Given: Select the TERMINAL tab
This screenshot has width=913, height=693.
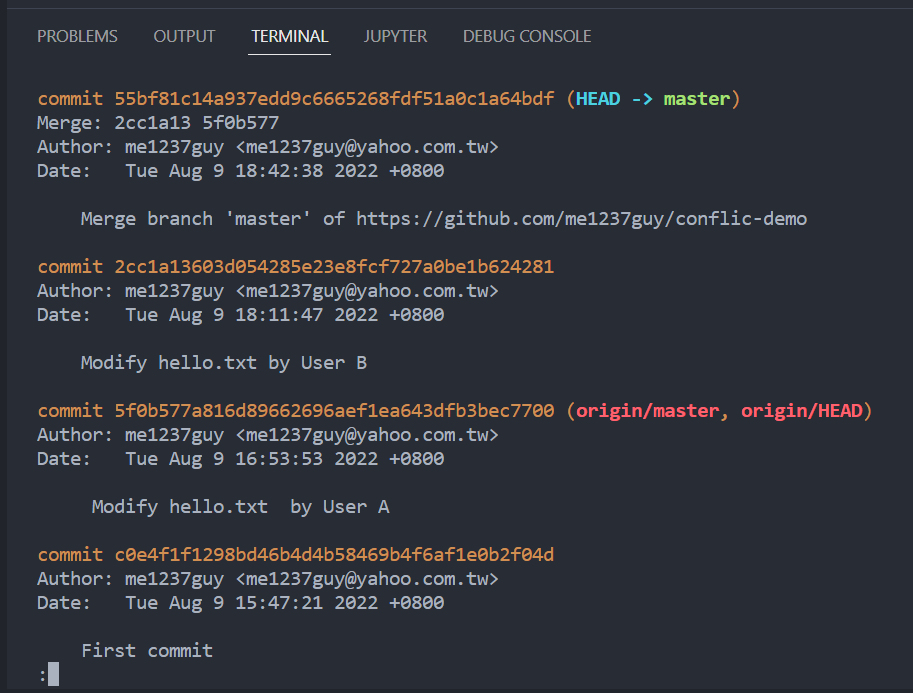Looking at the screenshot, I should [289, 36].
